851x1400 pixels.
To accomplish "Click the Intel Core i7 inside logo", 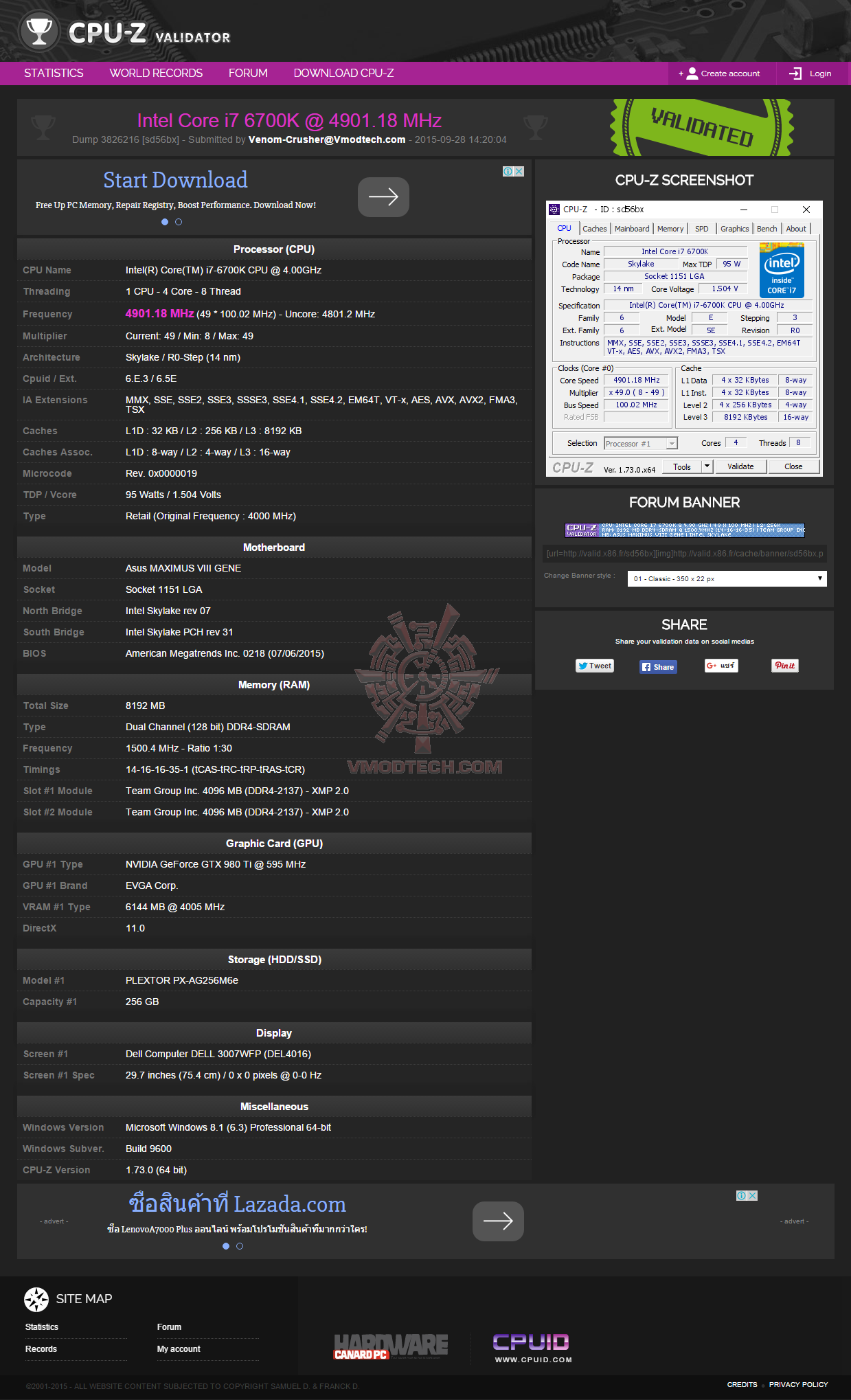I will point(782,271).
